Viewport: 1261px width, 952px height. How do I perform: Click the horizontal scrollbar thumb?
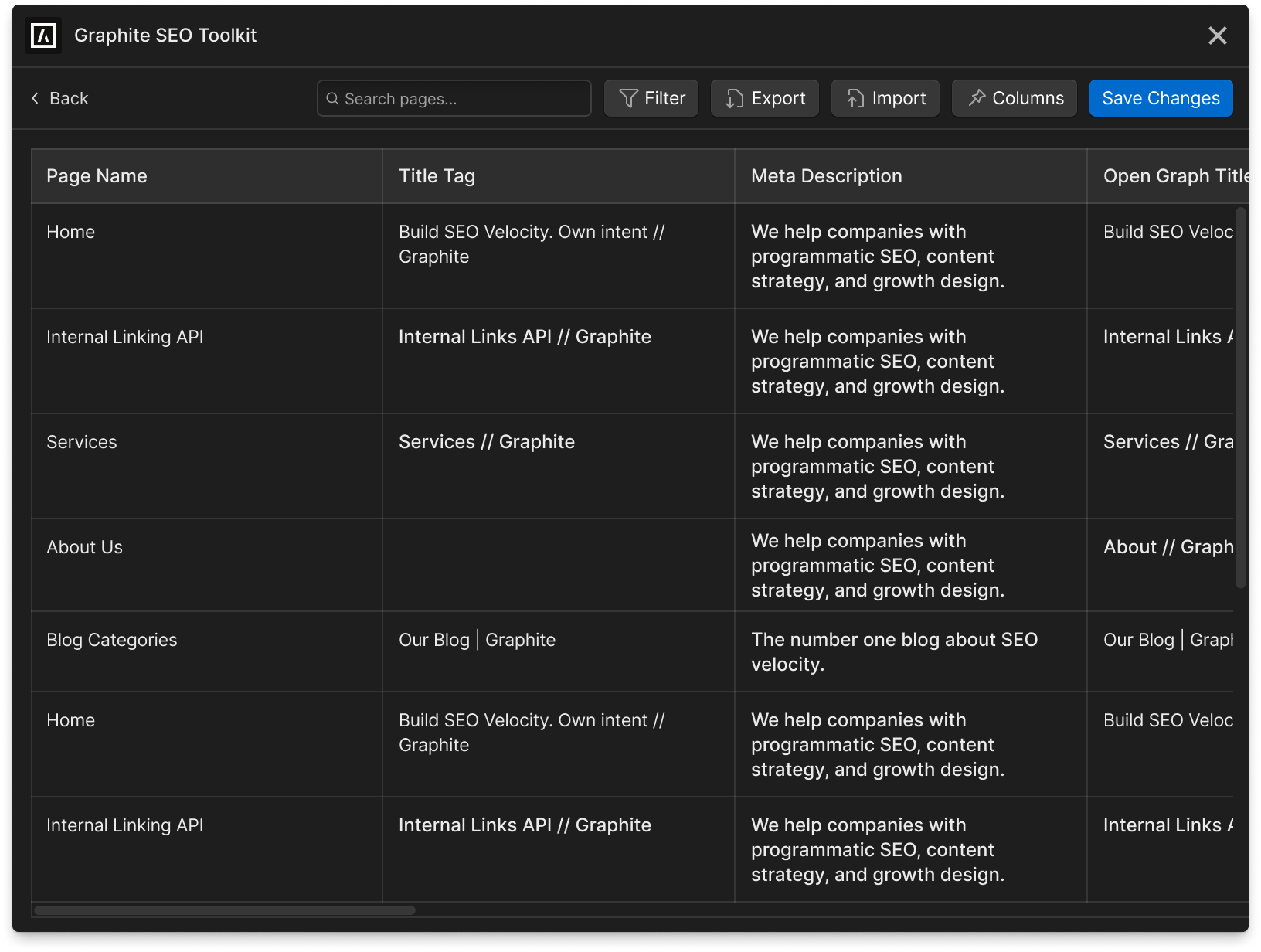[225, 910]
